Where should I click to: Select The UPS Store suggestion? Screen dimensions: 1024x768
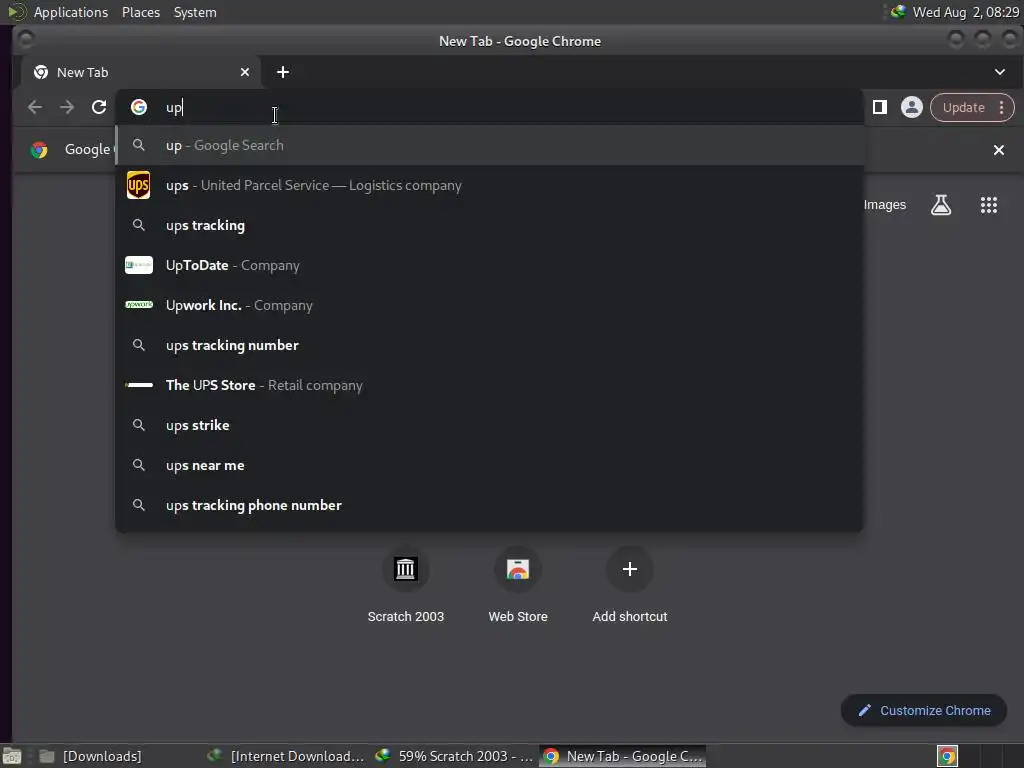pos(489,385)
